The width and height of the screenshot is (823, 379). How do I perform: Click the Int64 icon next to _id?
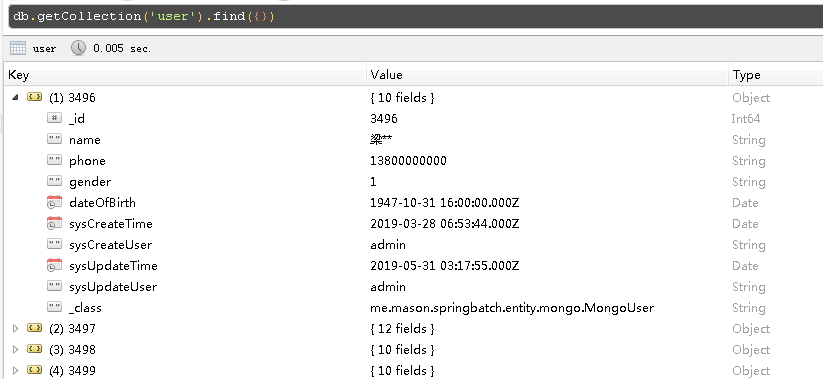[x=55, y=118]
